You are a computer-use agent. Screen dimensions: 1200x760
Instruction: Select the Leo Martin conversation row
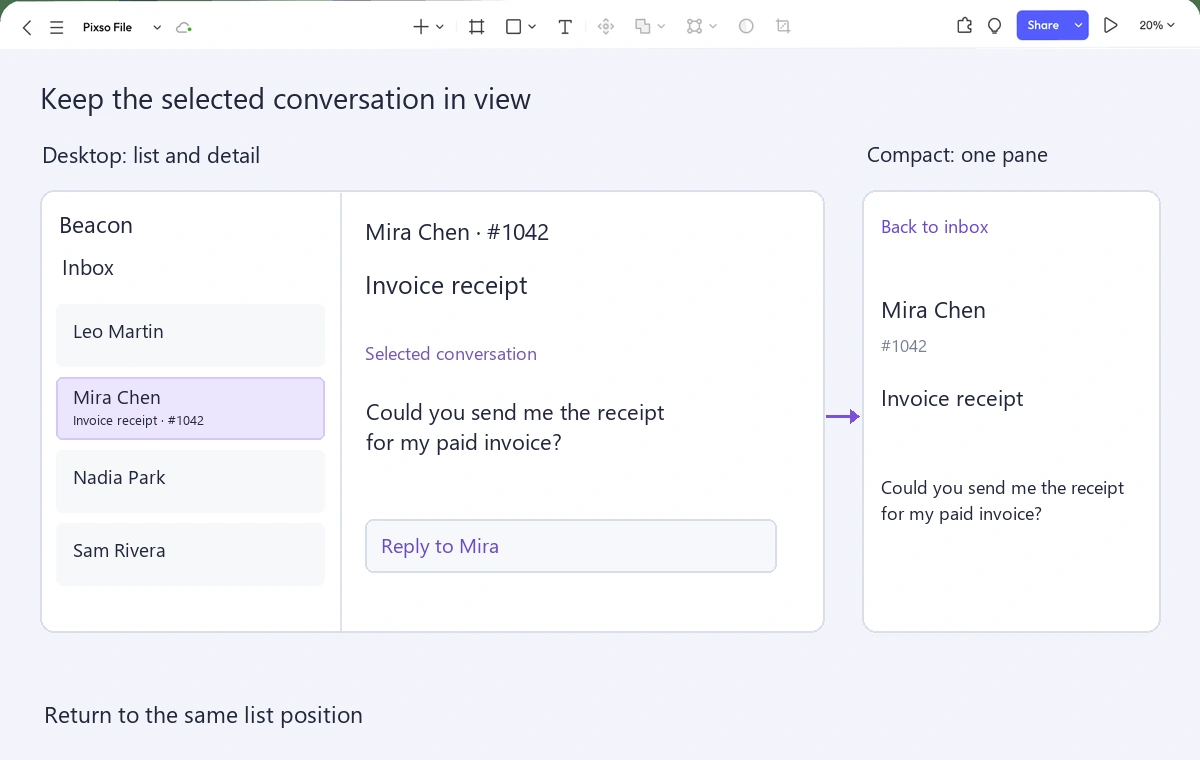pos(190,335)
